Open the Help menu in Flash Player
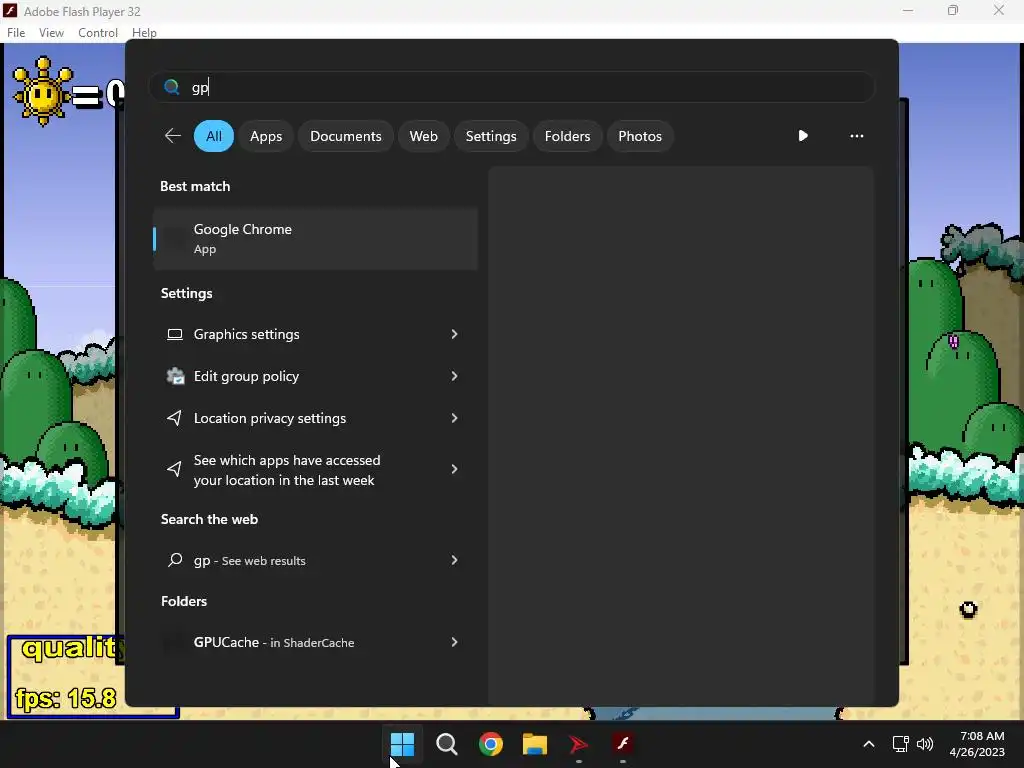 (144, 33)
